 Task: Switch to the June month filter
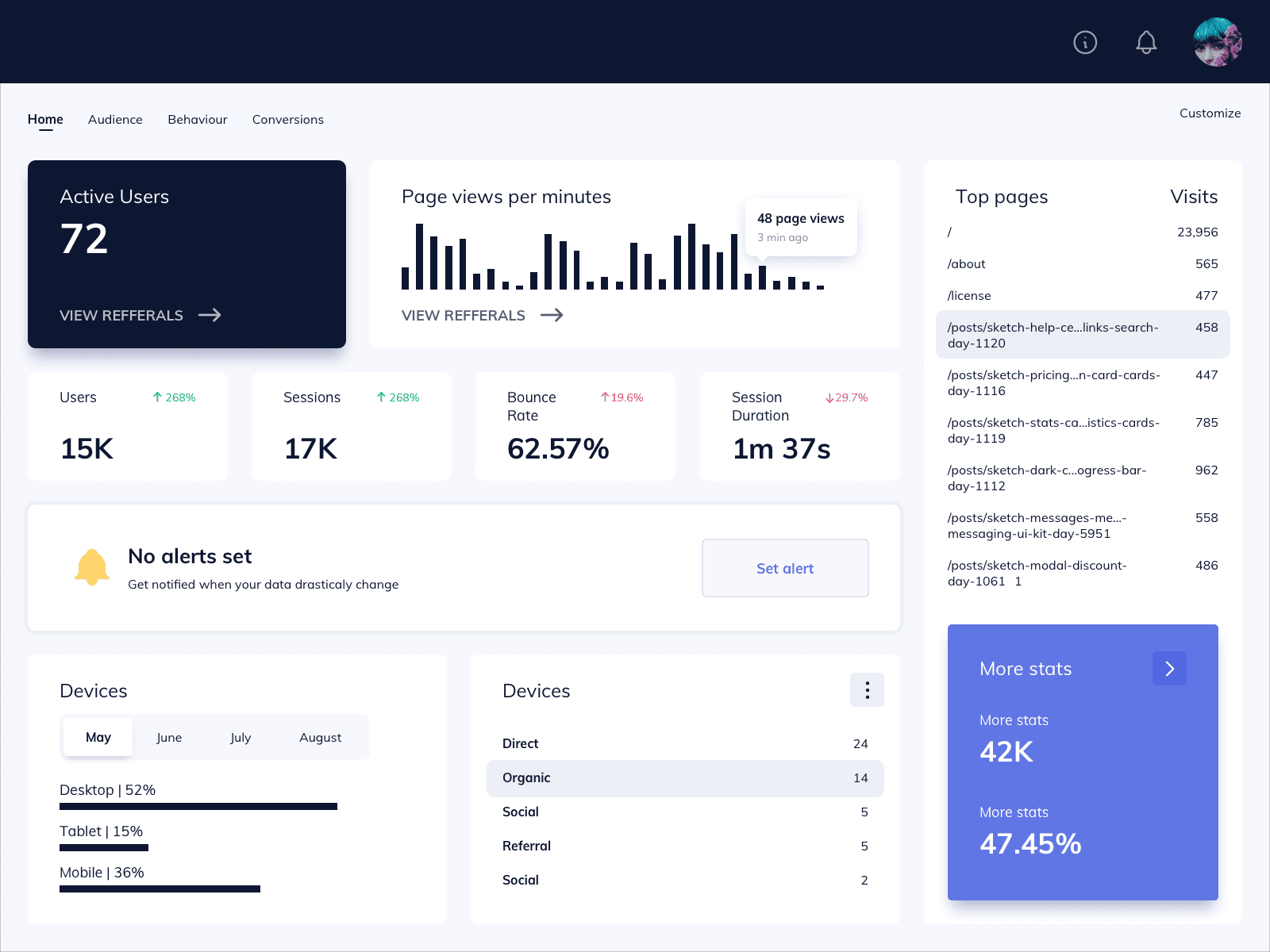click(x=169, y=737)
